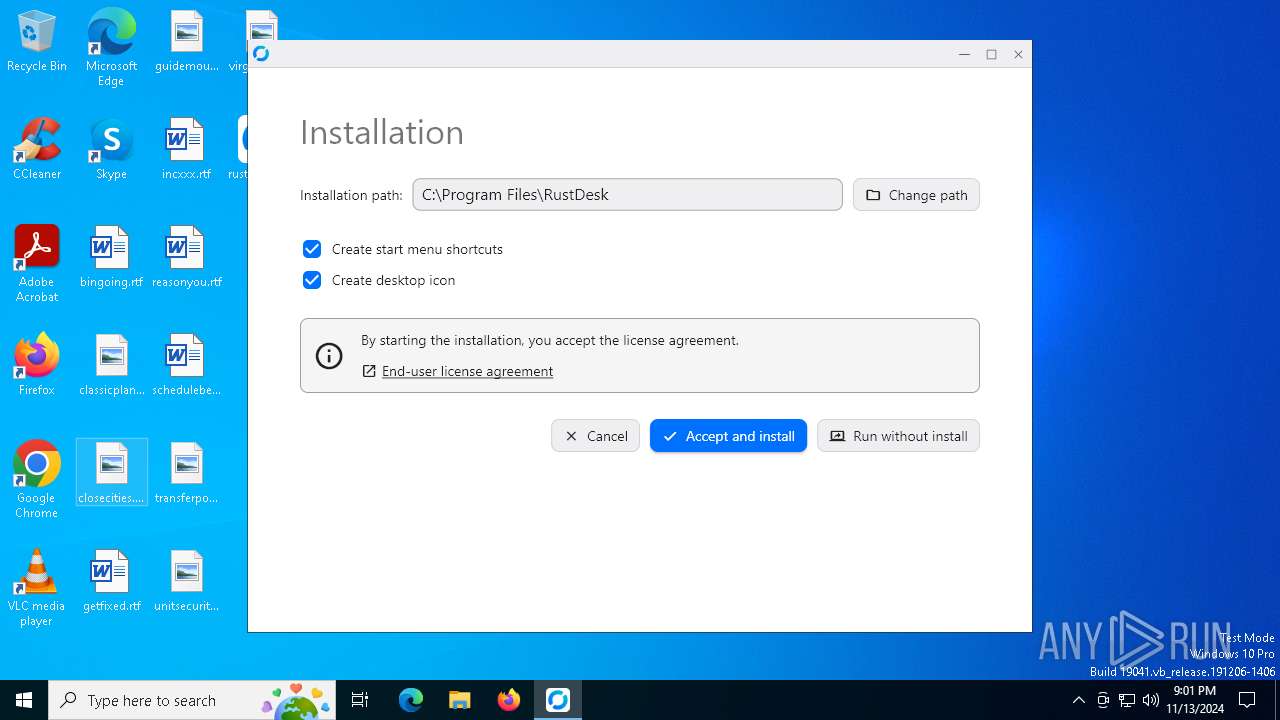Open volume control in system tray
Screen dimensions: 1280x720
[x=1151, y=700]
